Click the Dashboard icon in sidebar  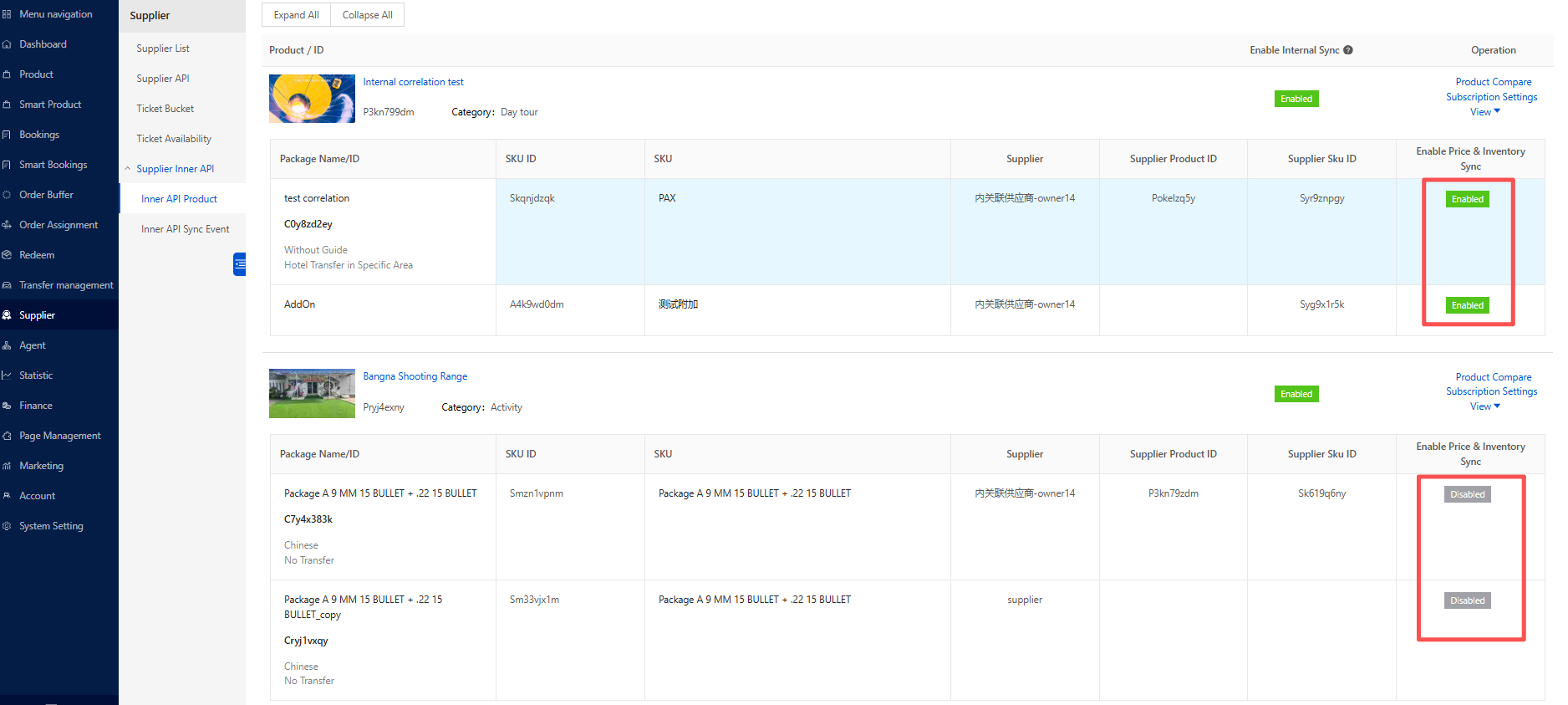coord(7,44)
